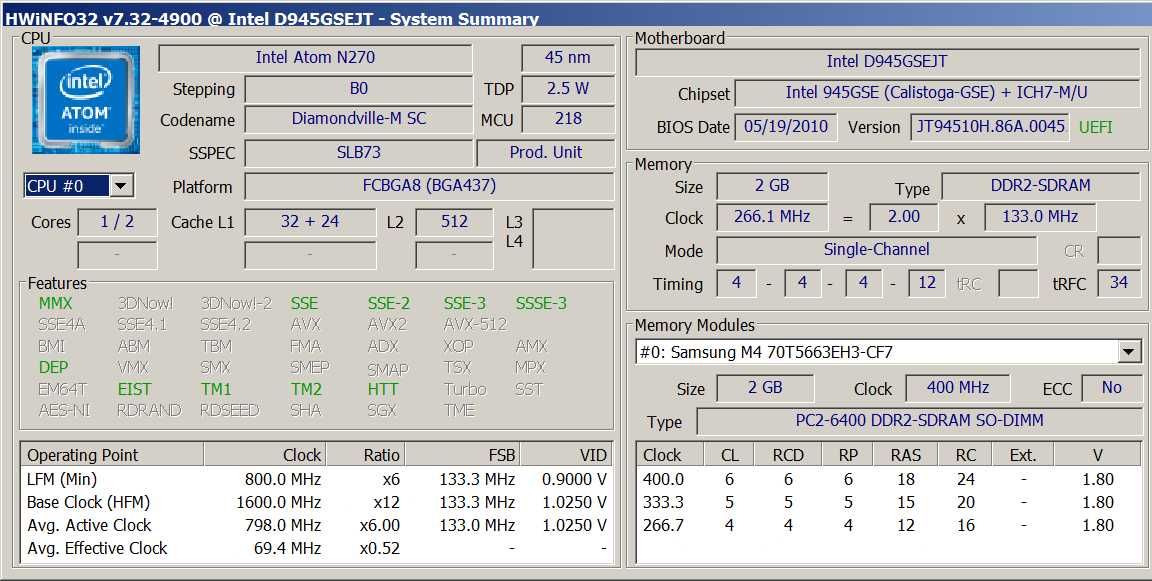
Task: Click the SSPEC value SLB73
Action: click(359, 153)
